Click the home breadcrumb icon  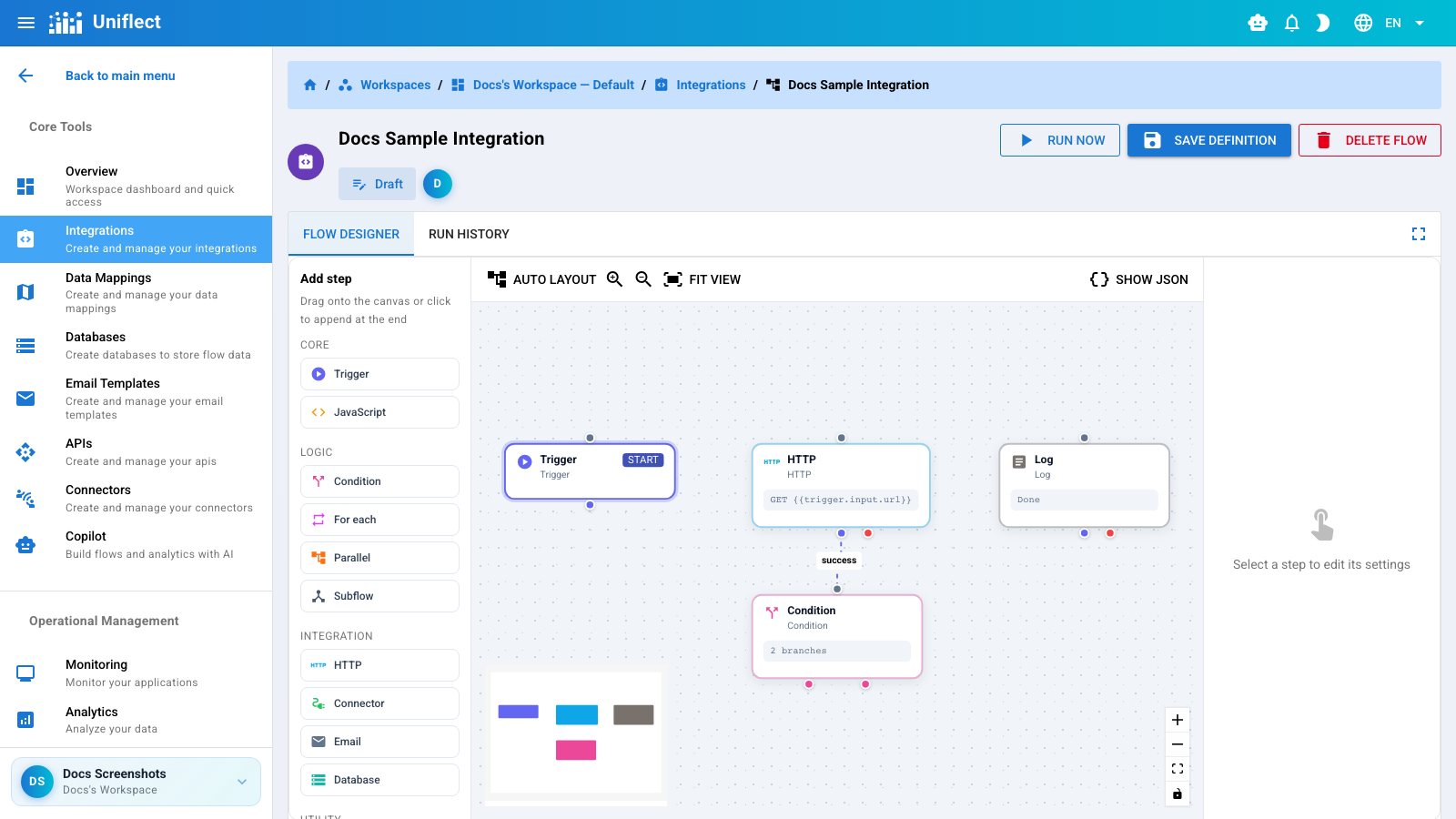(x=309, y=85)
